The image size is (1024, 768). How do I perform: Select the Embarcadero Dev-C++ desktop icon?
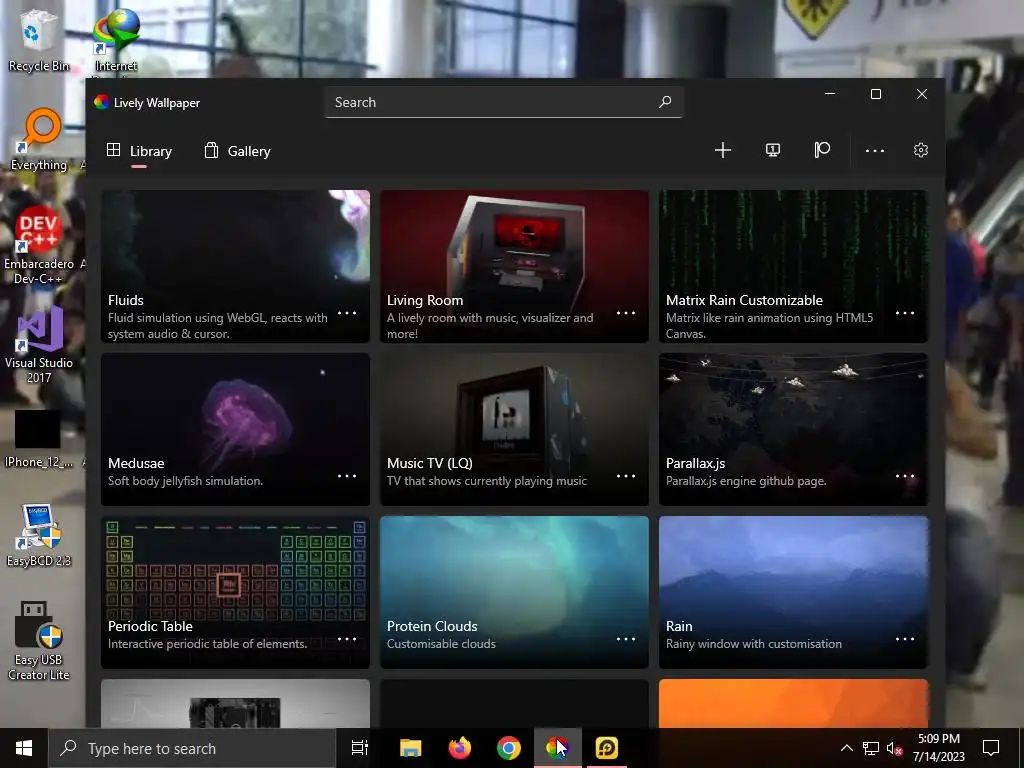[x=39, y=246]
